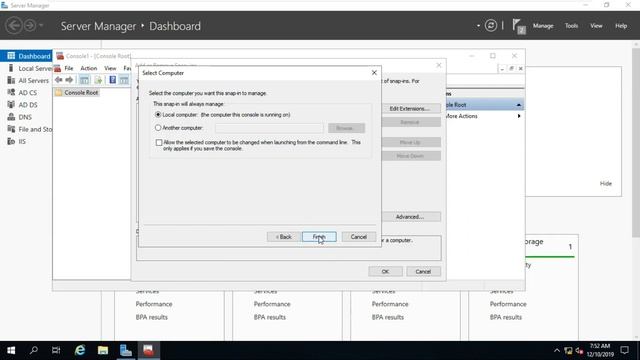Toggle the show/hide console tree icon
Screen dimensions: 640x360
[x=84, y=80]
